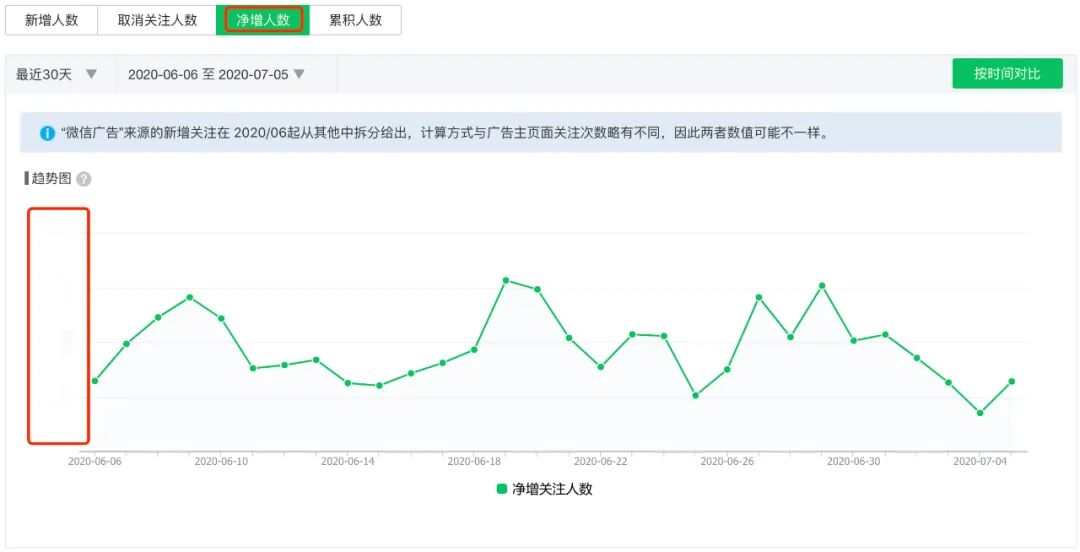
Task: Click the lowest data point on 2020-07-04
Action: pyautogui.click(x=980, y=413)
